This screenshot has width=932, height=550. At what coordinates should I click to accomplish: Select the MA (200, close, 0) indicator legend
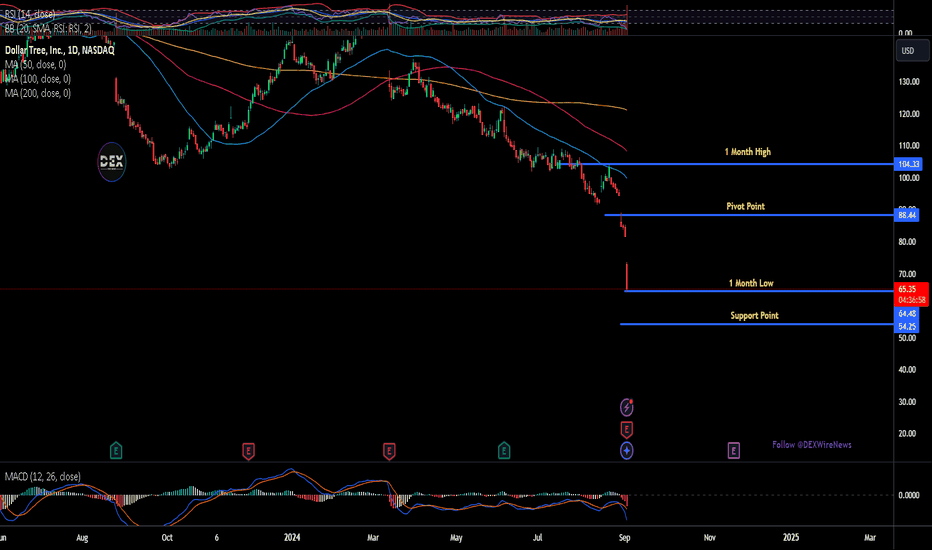38,93
